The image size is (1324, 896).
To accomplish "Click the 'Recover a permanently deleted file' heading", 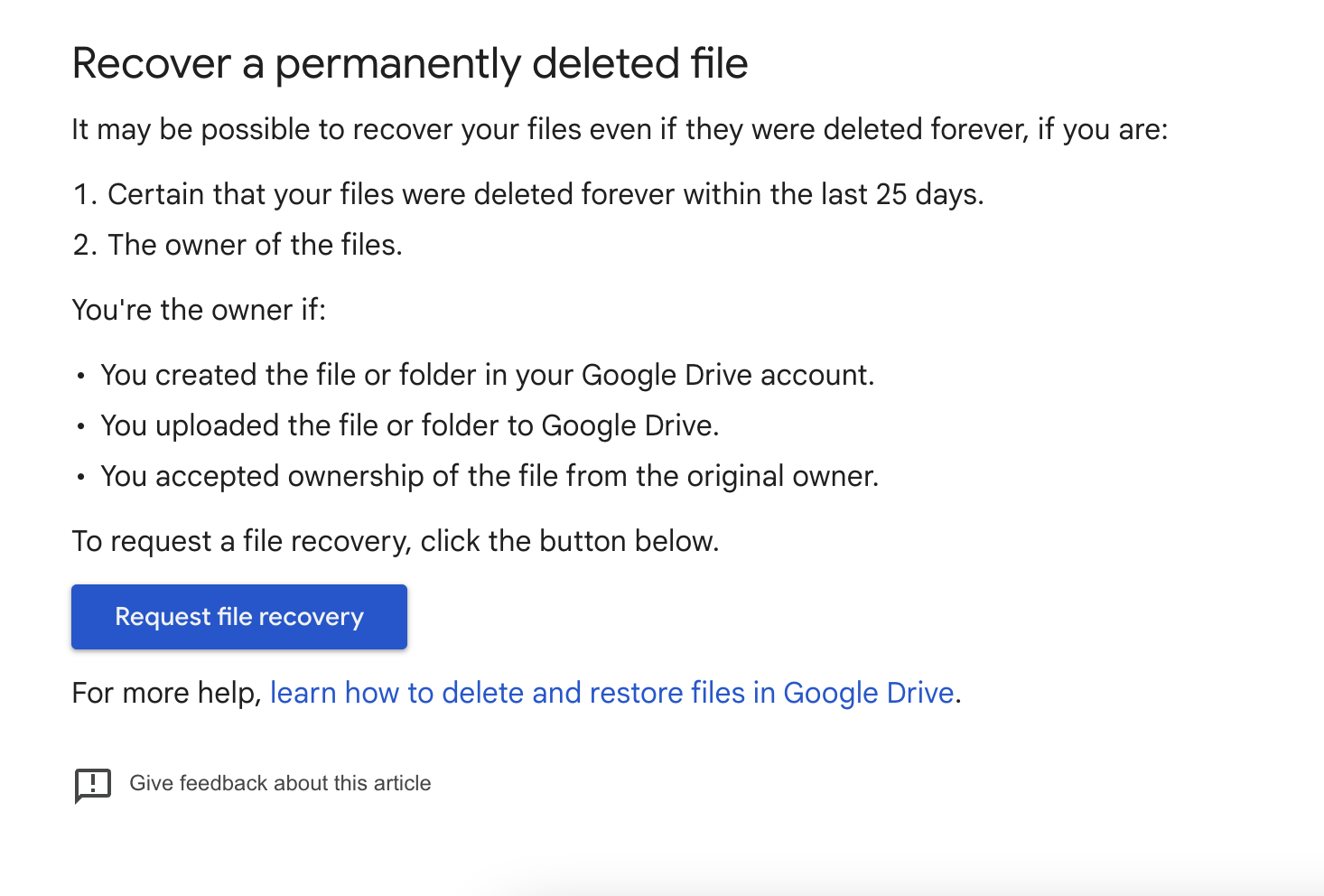I will click(409, 64).
